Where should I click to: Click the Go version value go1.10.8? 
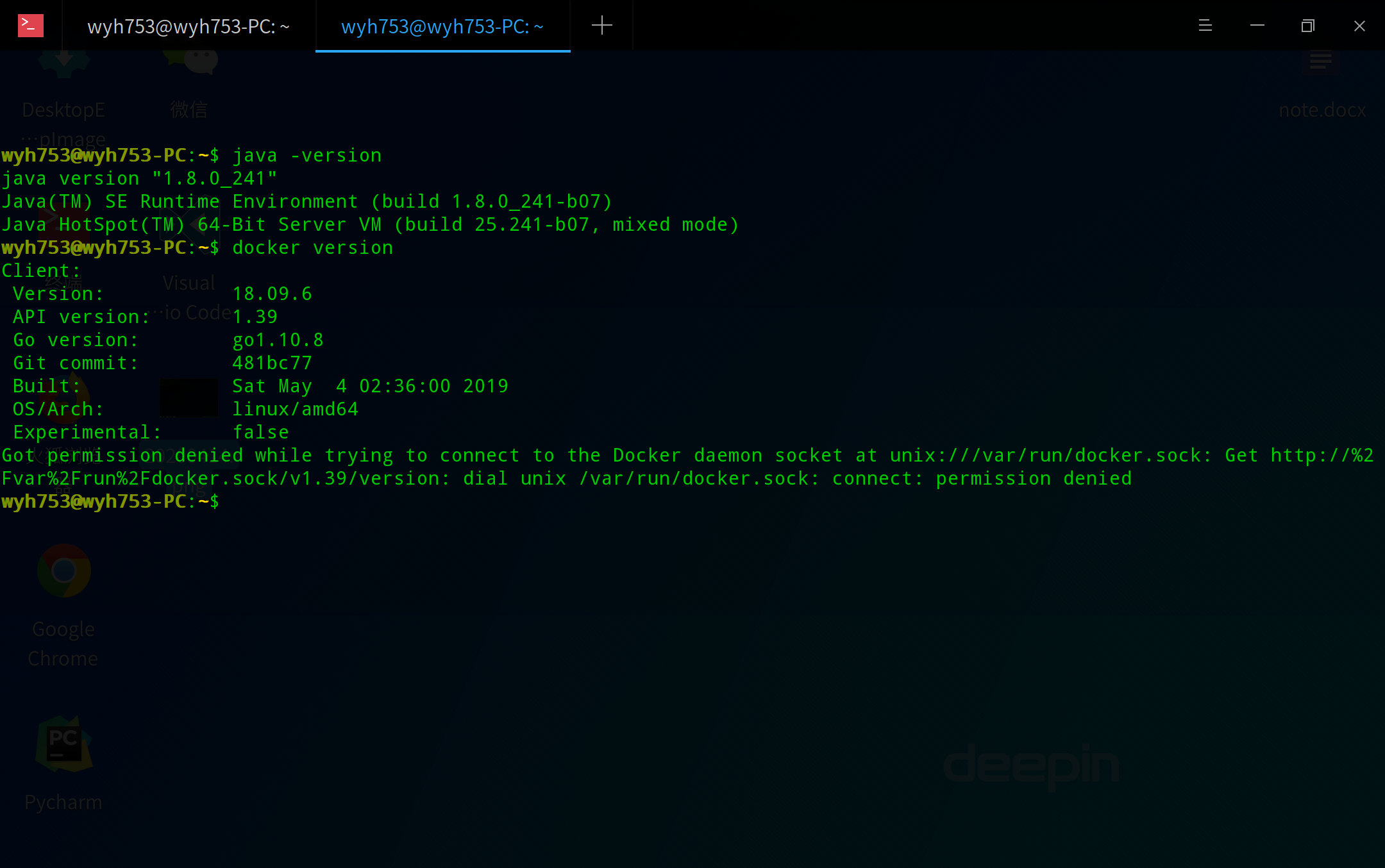[x=278, y=340]
